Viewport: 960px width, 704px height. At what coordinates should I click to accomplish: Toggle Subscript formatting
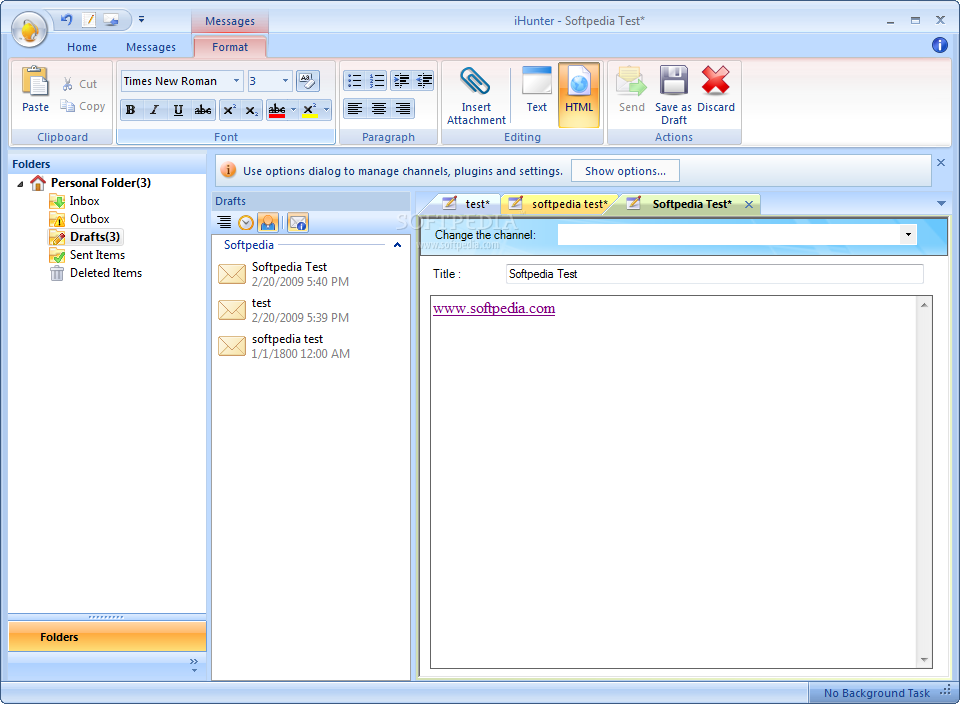[252, 110]
